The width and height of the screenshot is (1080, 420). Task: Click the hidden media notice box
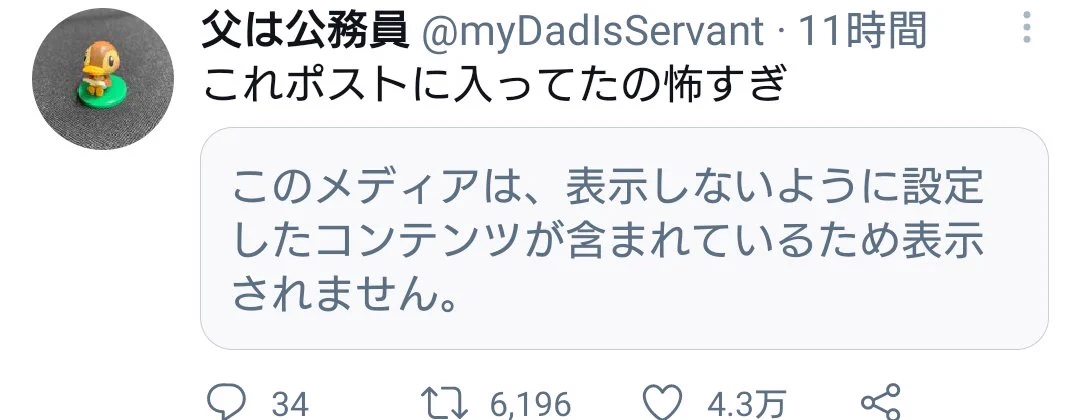pos(624,238)
